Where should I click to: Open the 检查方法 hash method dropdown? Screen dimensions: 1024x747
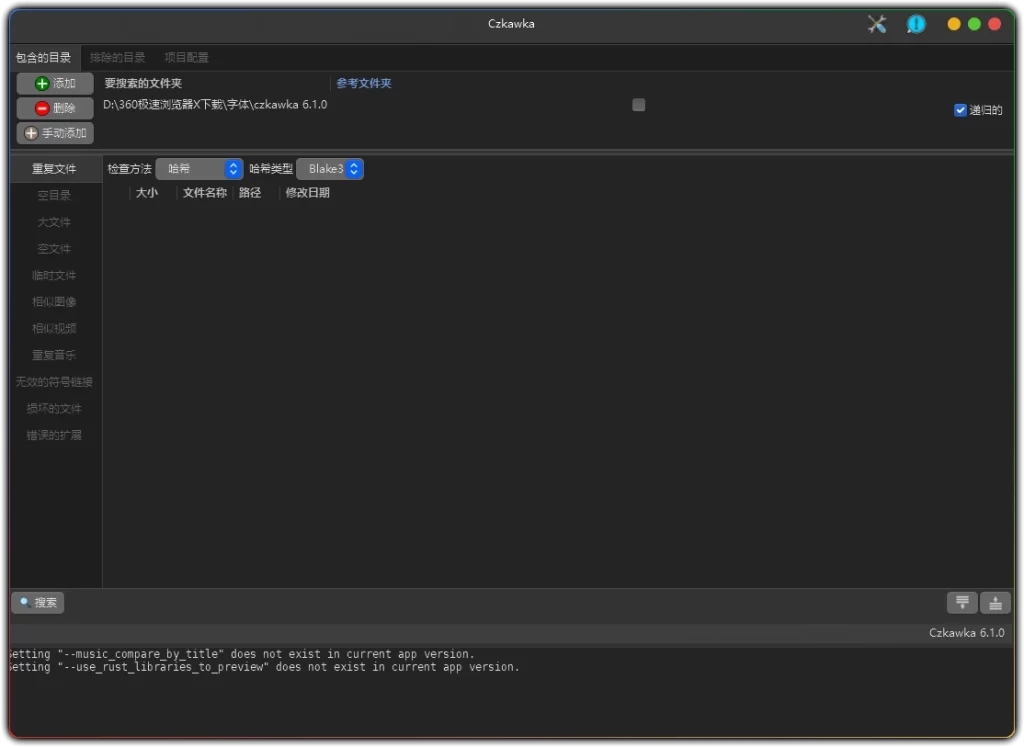click(199, 169)
